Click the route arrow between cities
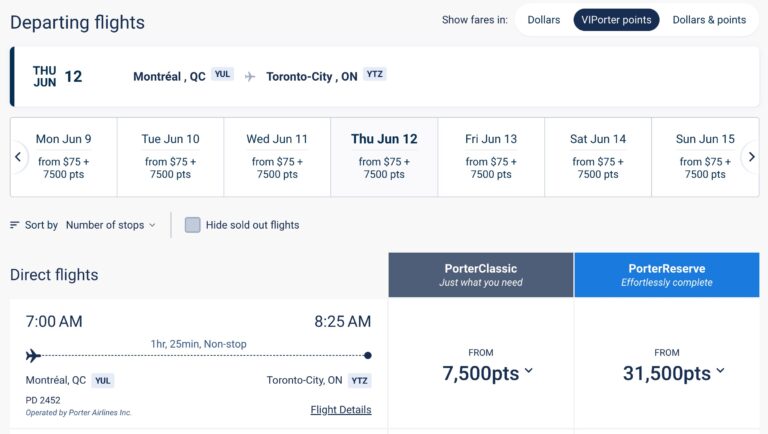768x434 pixels. pyautogui.click(x=249, y=76)
